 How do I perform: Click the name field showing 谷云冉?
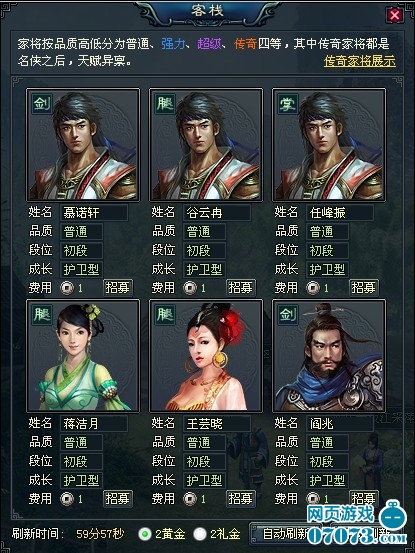tap(217, 213)
